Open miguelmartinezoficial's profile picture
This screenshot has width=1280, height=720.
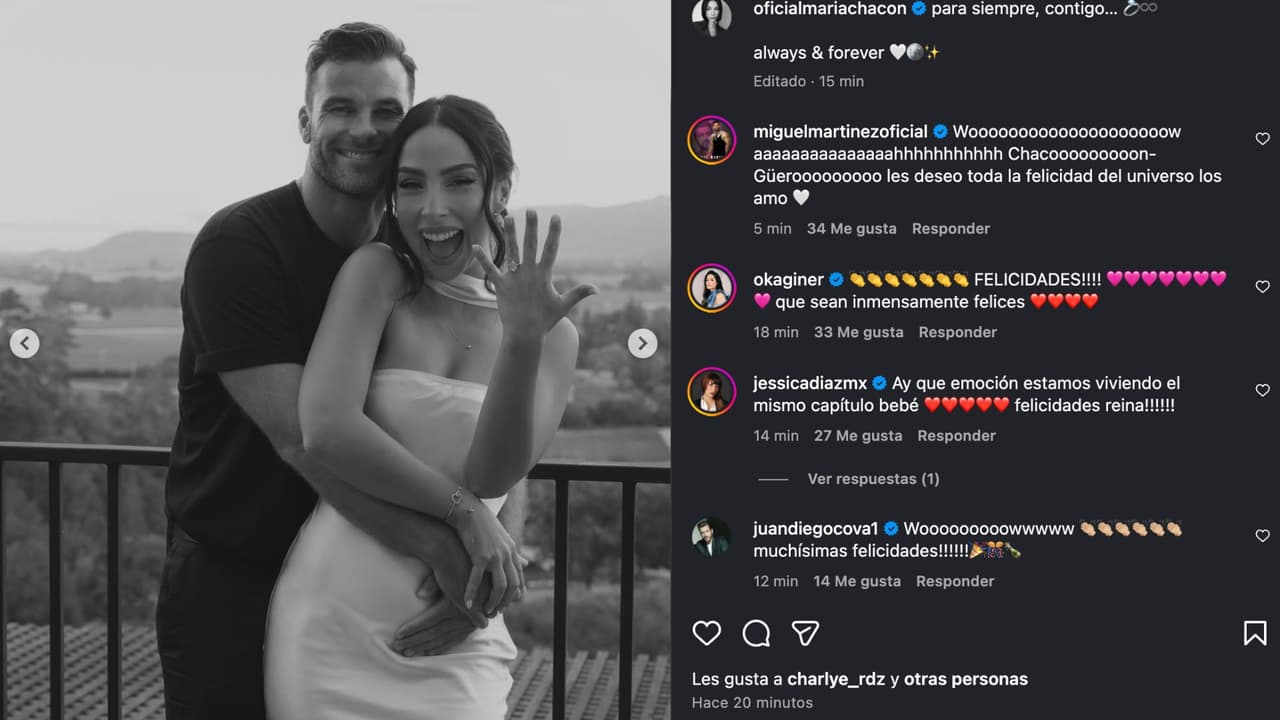[x=712, y=140]
